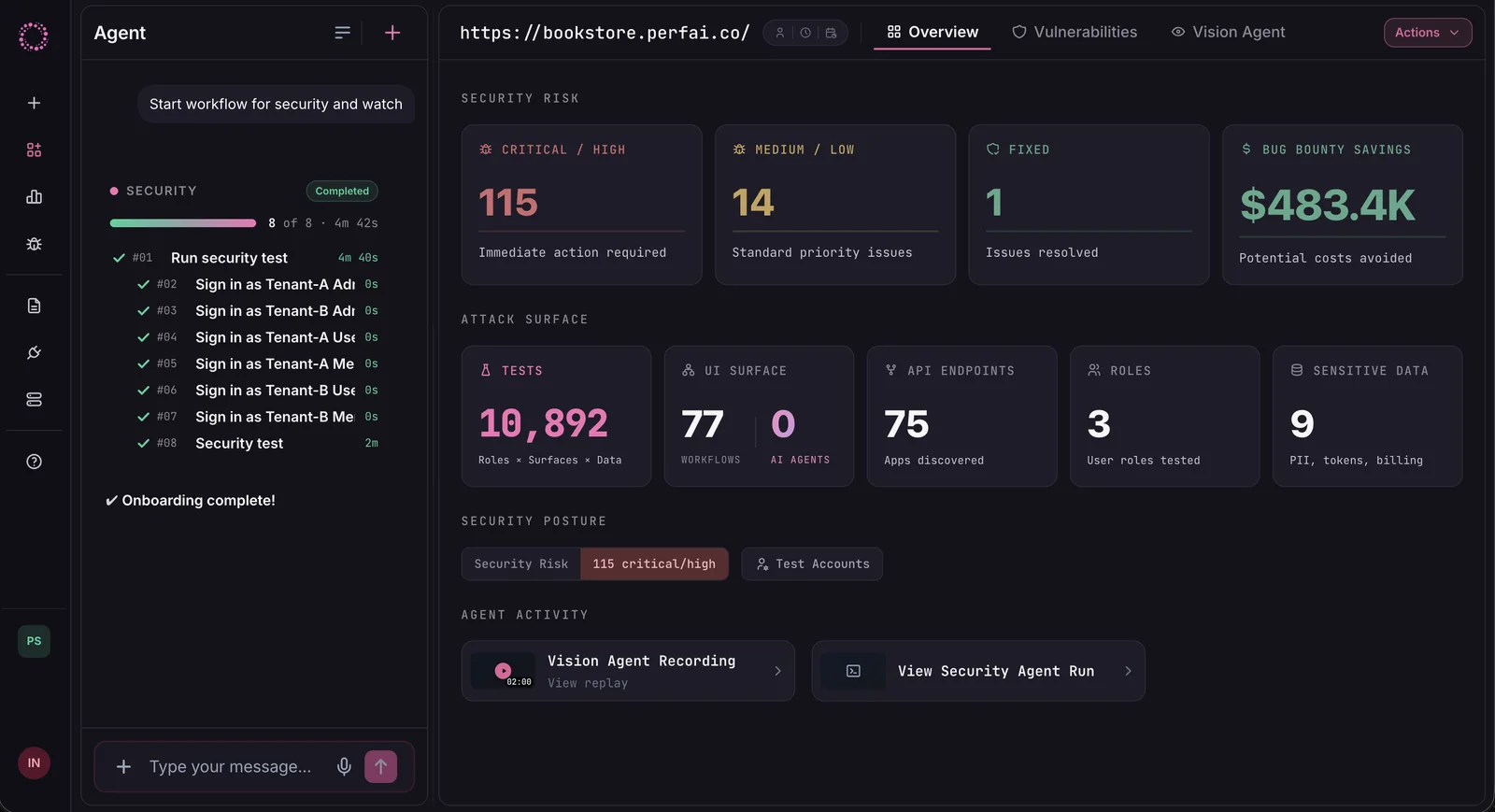This screenshot has width=1495, height=812.
Task: Open the bug icon in sidebar
Action: [34, 244]
